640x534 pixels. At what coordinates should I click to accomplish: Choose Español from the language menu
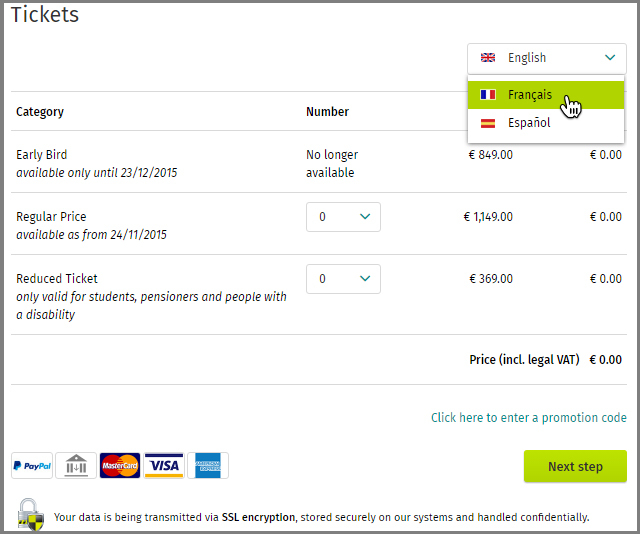[x=529, y=124]
